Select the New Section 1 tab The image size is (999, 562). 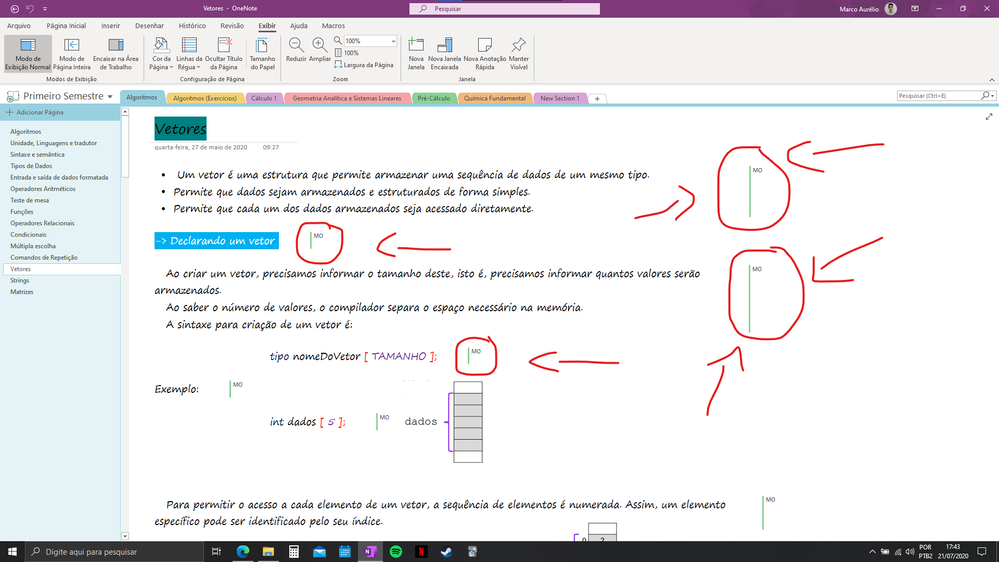559,98
